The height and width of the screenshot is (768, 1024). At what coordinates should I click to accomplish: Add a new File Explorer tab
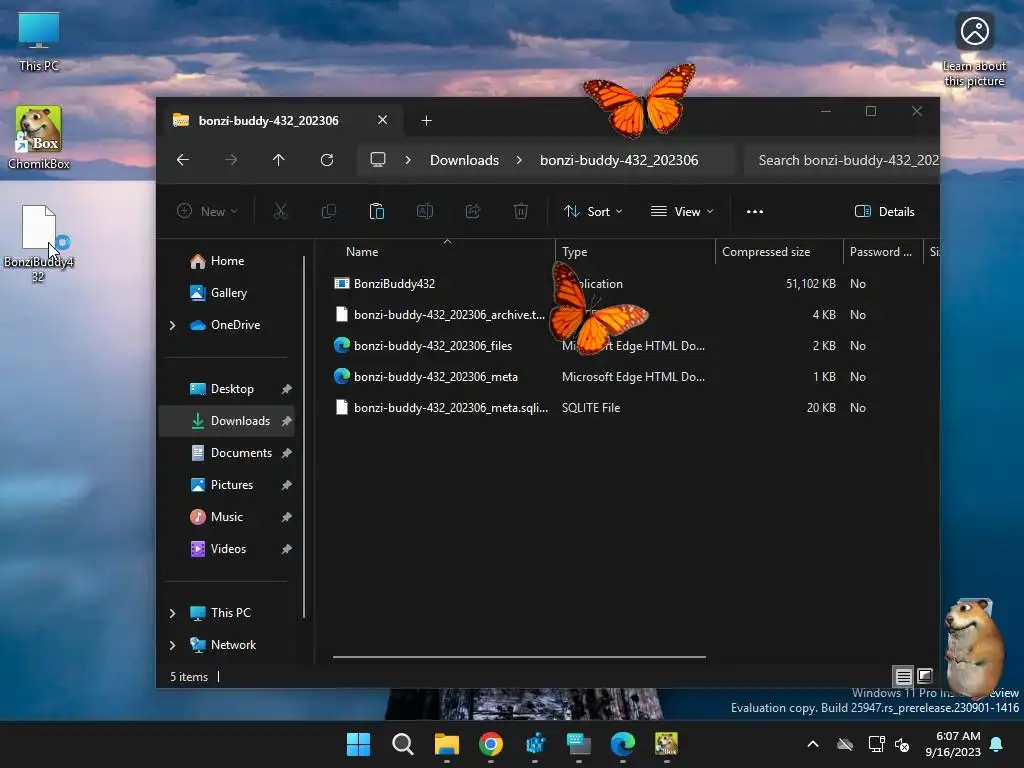click(426, 120)
